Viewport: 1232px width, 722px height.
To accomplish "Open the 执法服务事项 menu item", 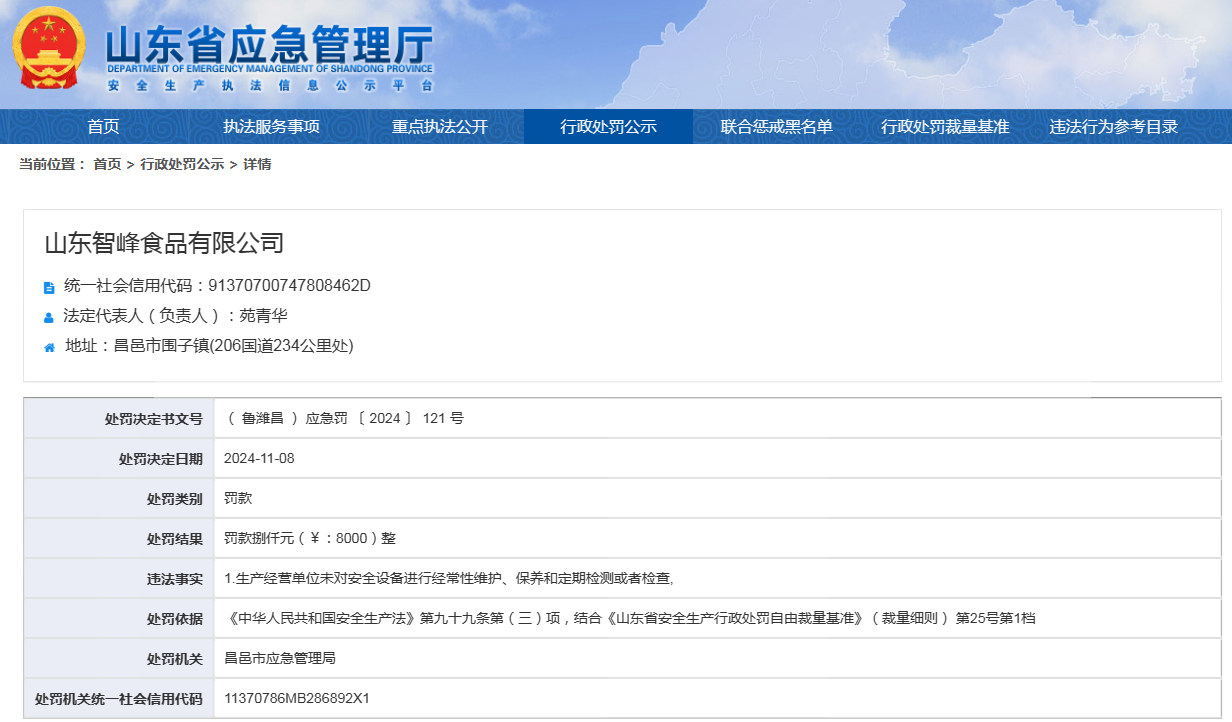I will coord(271,127).
